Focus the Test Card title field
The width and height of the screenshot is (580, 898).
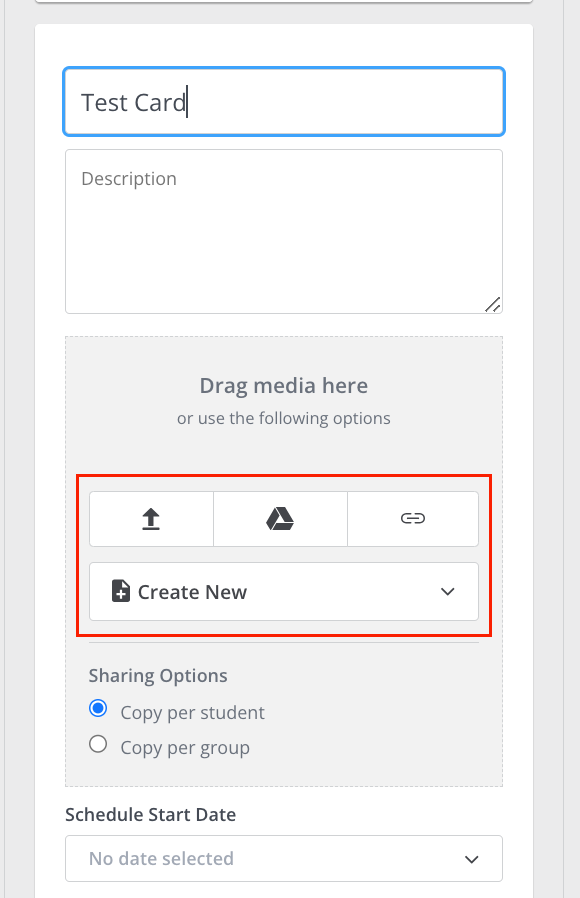[x=284, y=102]
